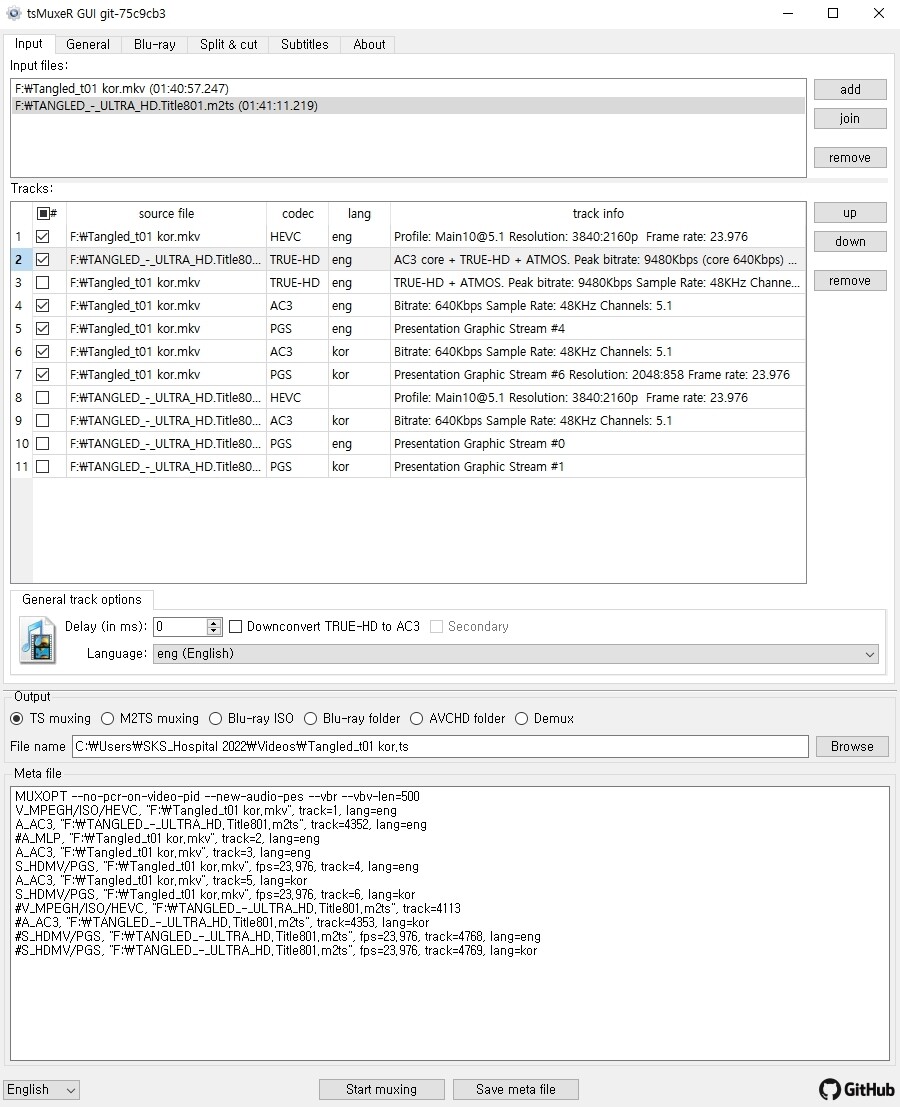Click inside the Meta file text area
Viewport: 900px width, 1107px height.
point(450,923)
